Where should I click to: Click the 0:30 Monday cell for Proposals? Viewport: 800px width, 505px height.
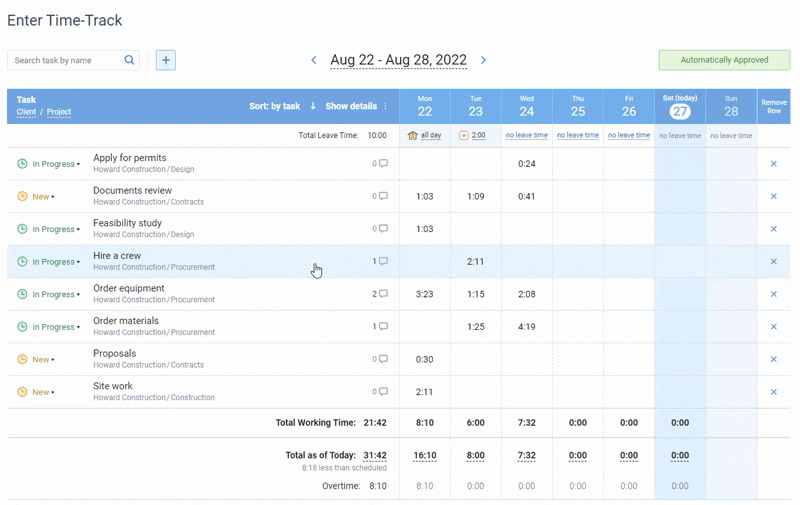(x=424, y=360)
